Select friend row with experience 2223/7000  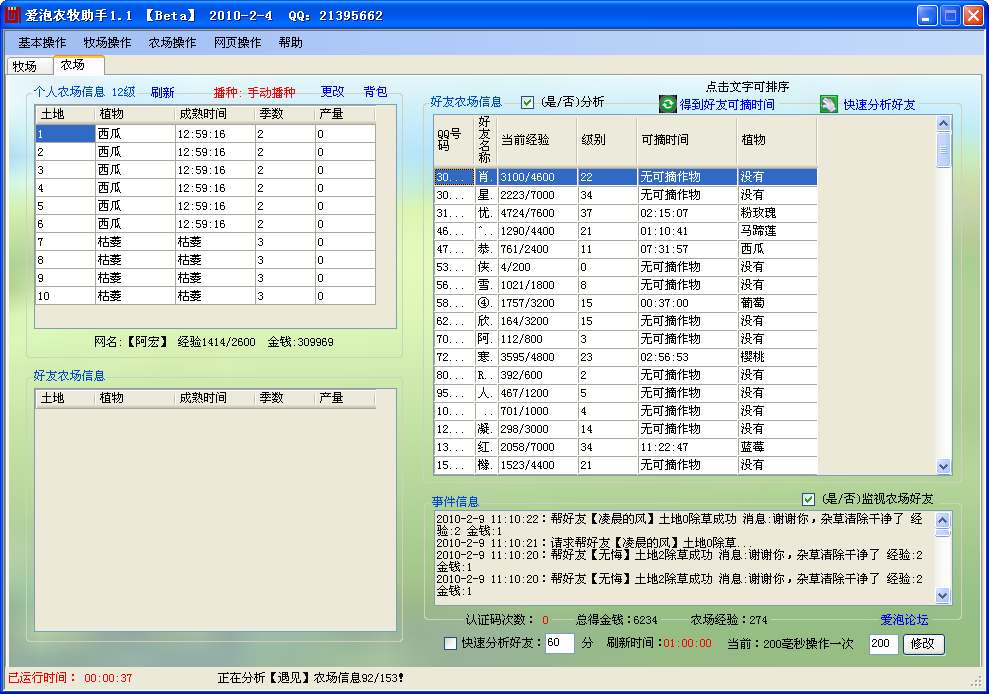tap(626, 195)
